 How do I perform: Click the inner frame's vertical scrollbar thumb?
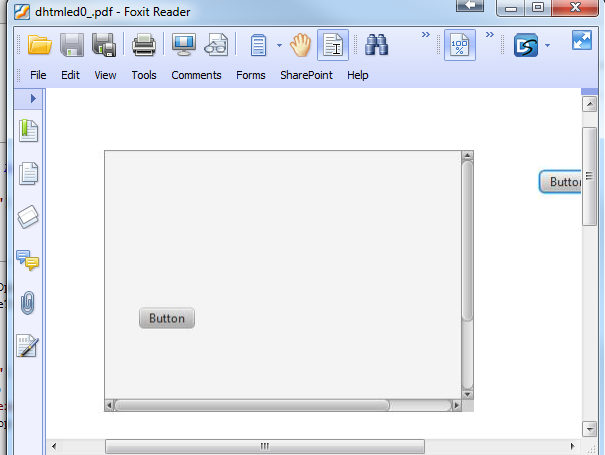467,241
